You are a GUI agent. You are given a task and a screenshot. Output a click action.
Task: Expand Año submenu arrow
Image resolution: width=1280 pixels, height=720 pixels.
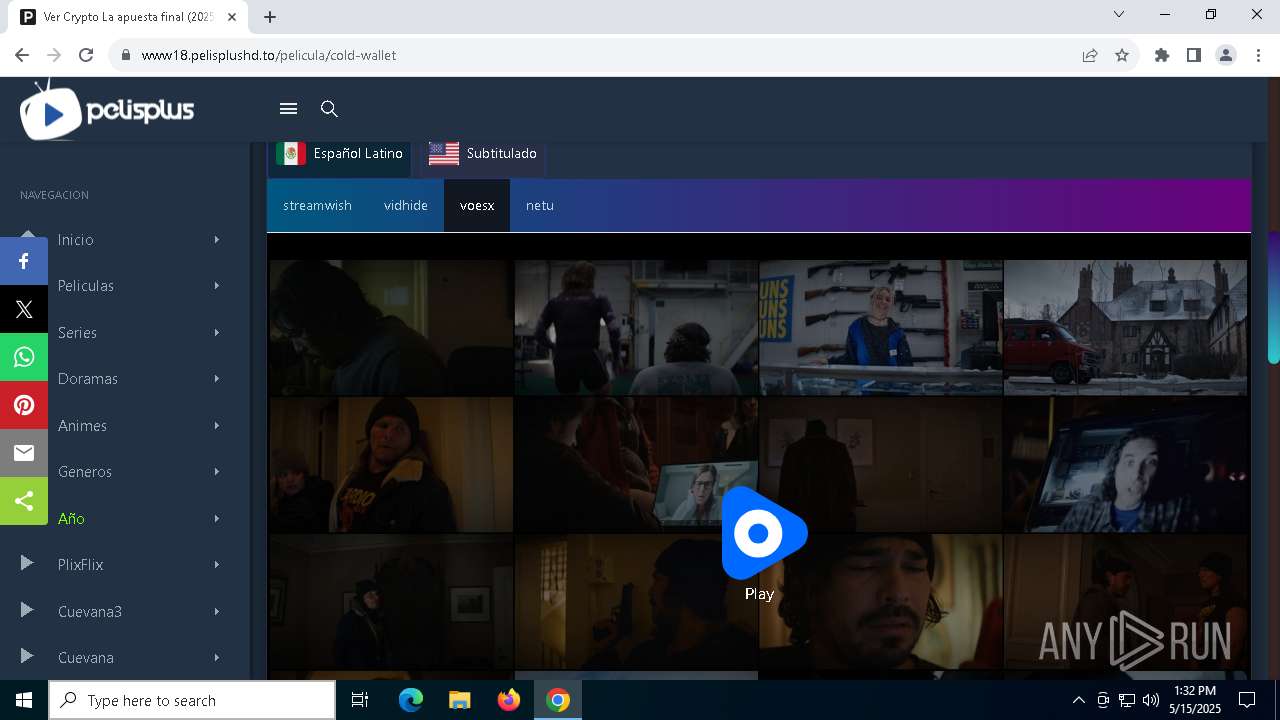point(216,519)
